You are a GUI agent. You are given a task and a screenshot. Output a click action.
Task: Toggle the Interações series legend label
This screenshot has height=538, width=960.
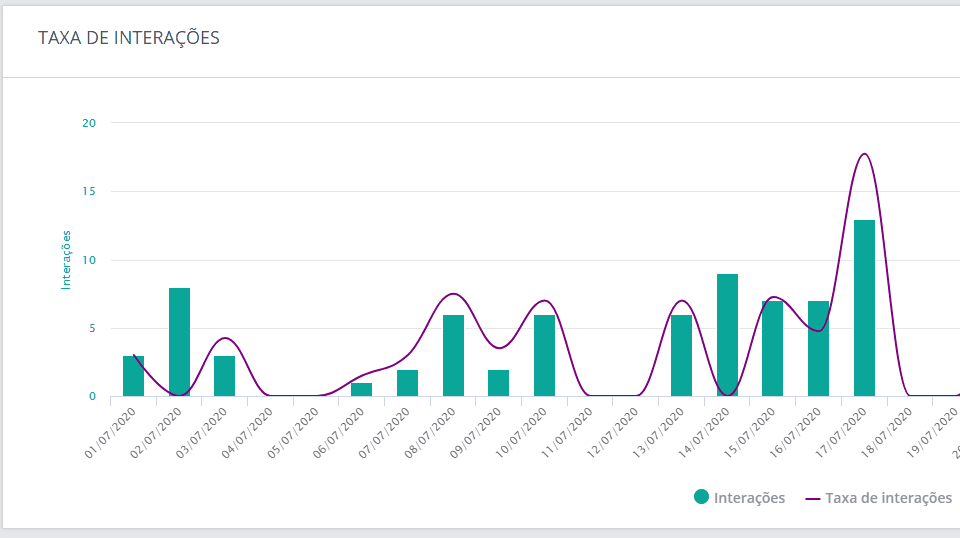[749, 498]
